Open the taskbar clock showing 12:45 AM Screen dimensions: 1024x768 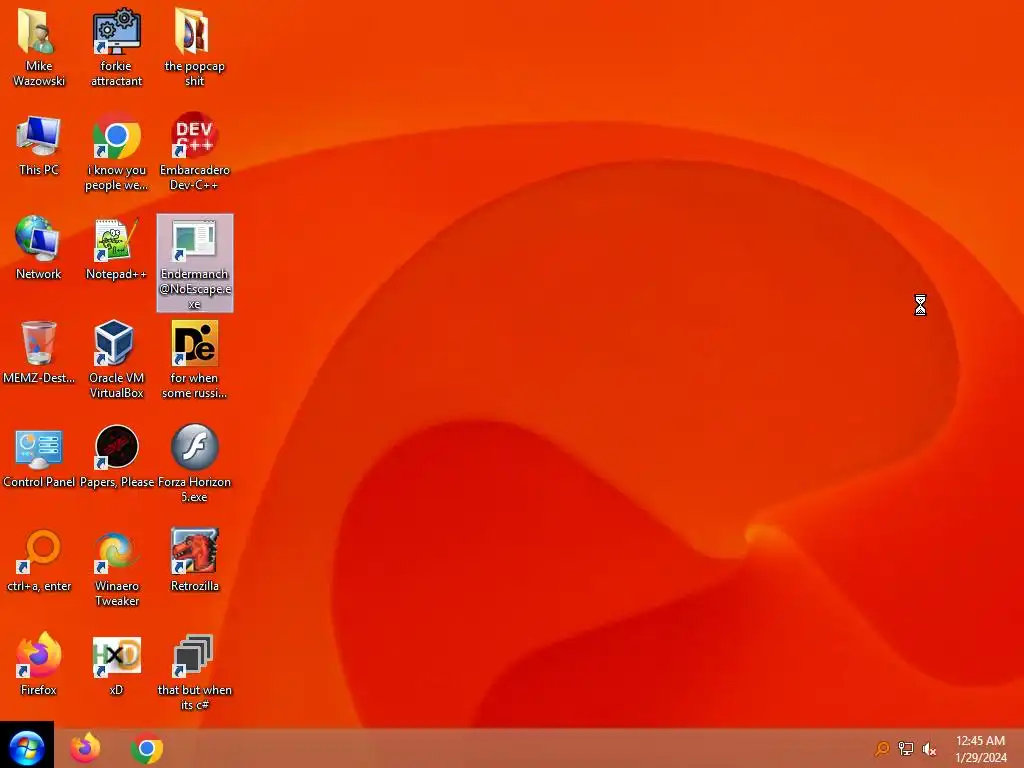[981, 748]
